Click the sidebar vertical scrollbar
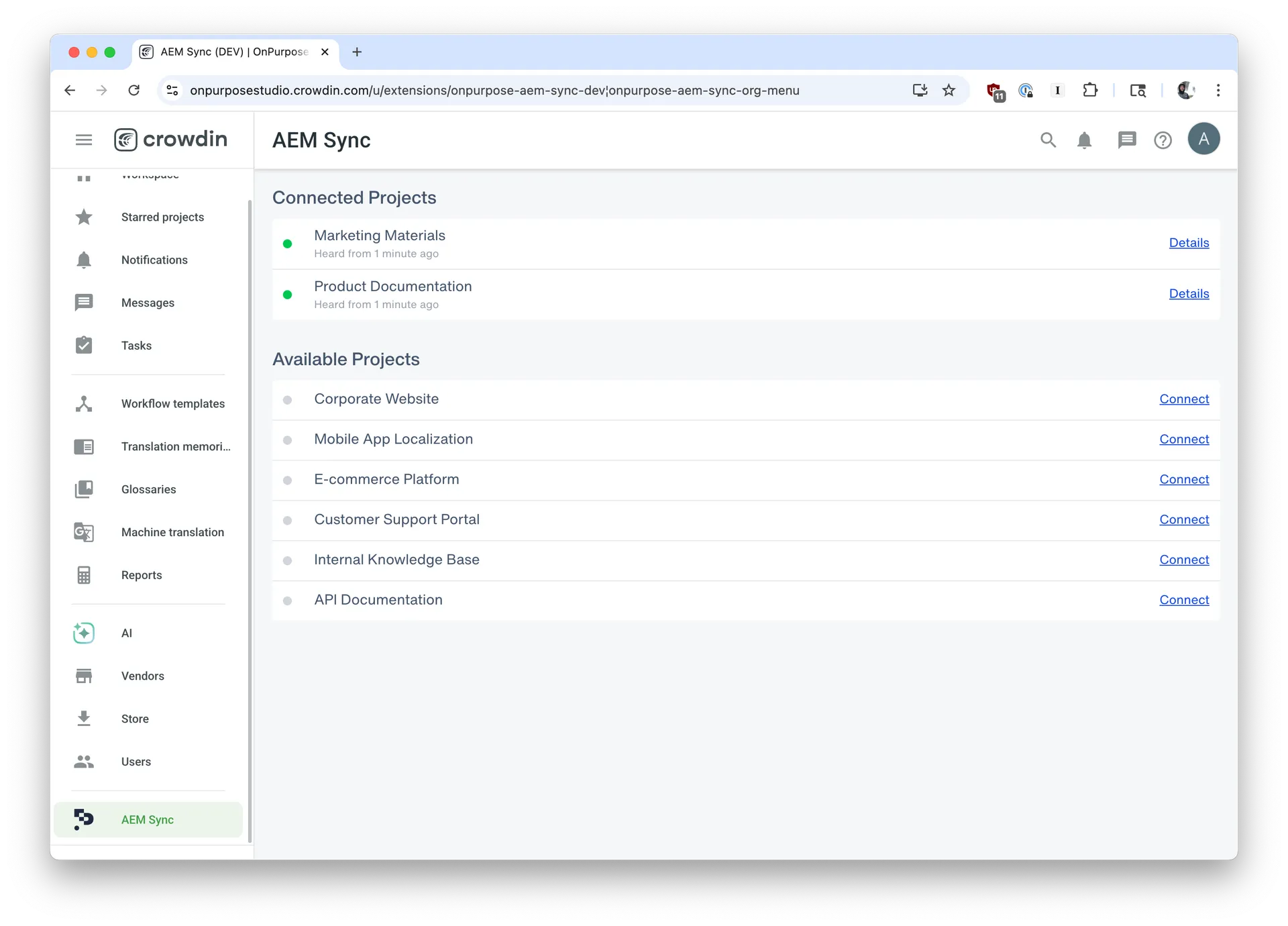Viewport: 1288px width, 926px height. pyautogui.click(x=250, y=520)
